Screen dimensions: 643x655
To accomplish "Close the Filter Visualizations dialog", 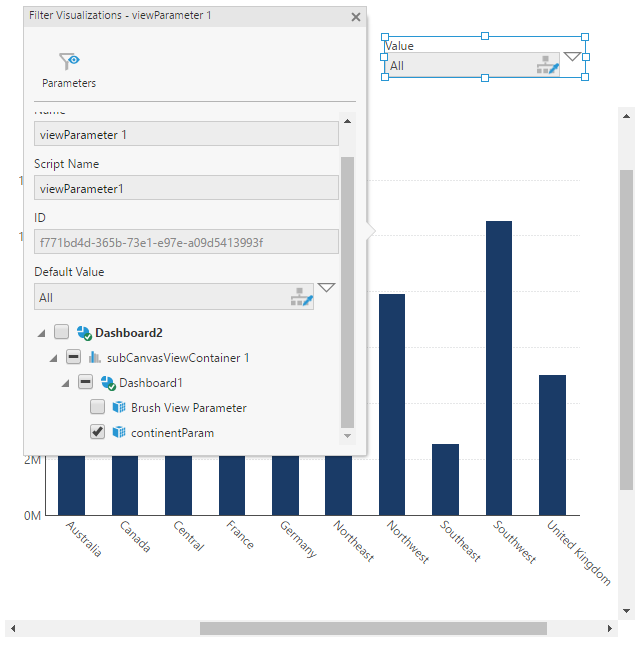I will (x=356, y=17).
